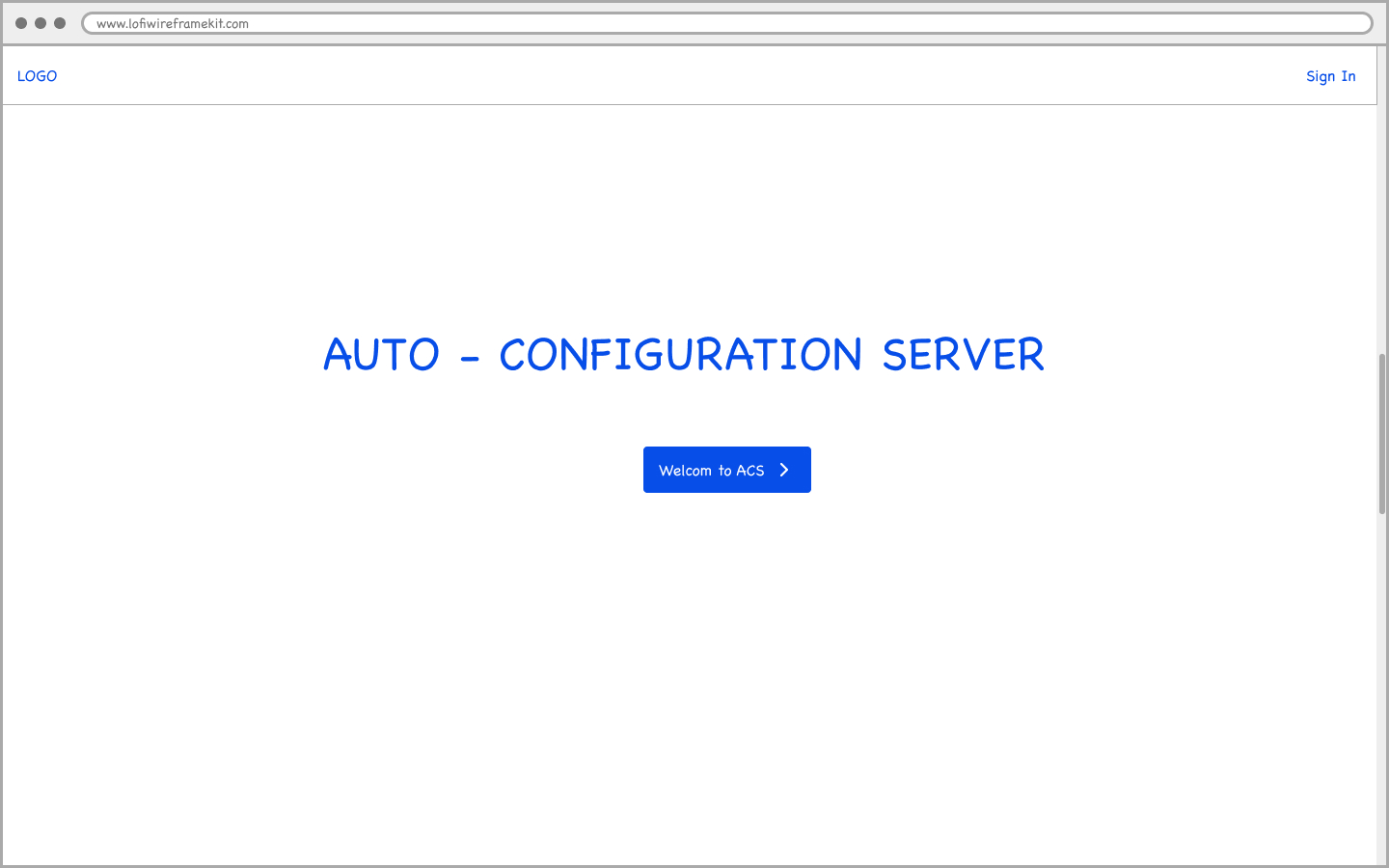Image resolution: width=1389 pixels, height=868 pixels.
Task: Click the browser address bar URL field
Action: click(x=726, y=23)
